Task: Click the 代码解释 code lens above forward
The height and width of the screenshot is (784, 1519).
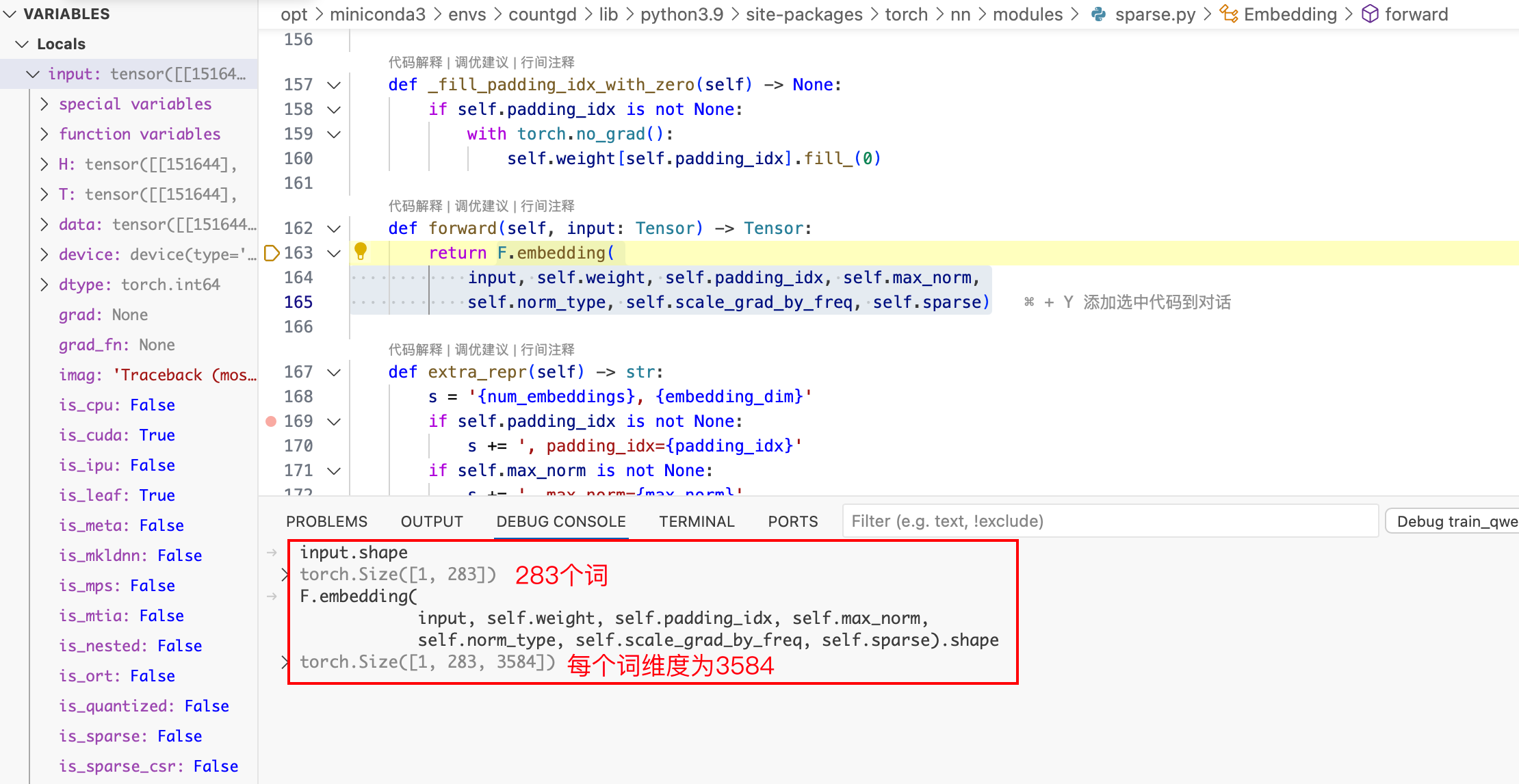Action: coord(415,206)
